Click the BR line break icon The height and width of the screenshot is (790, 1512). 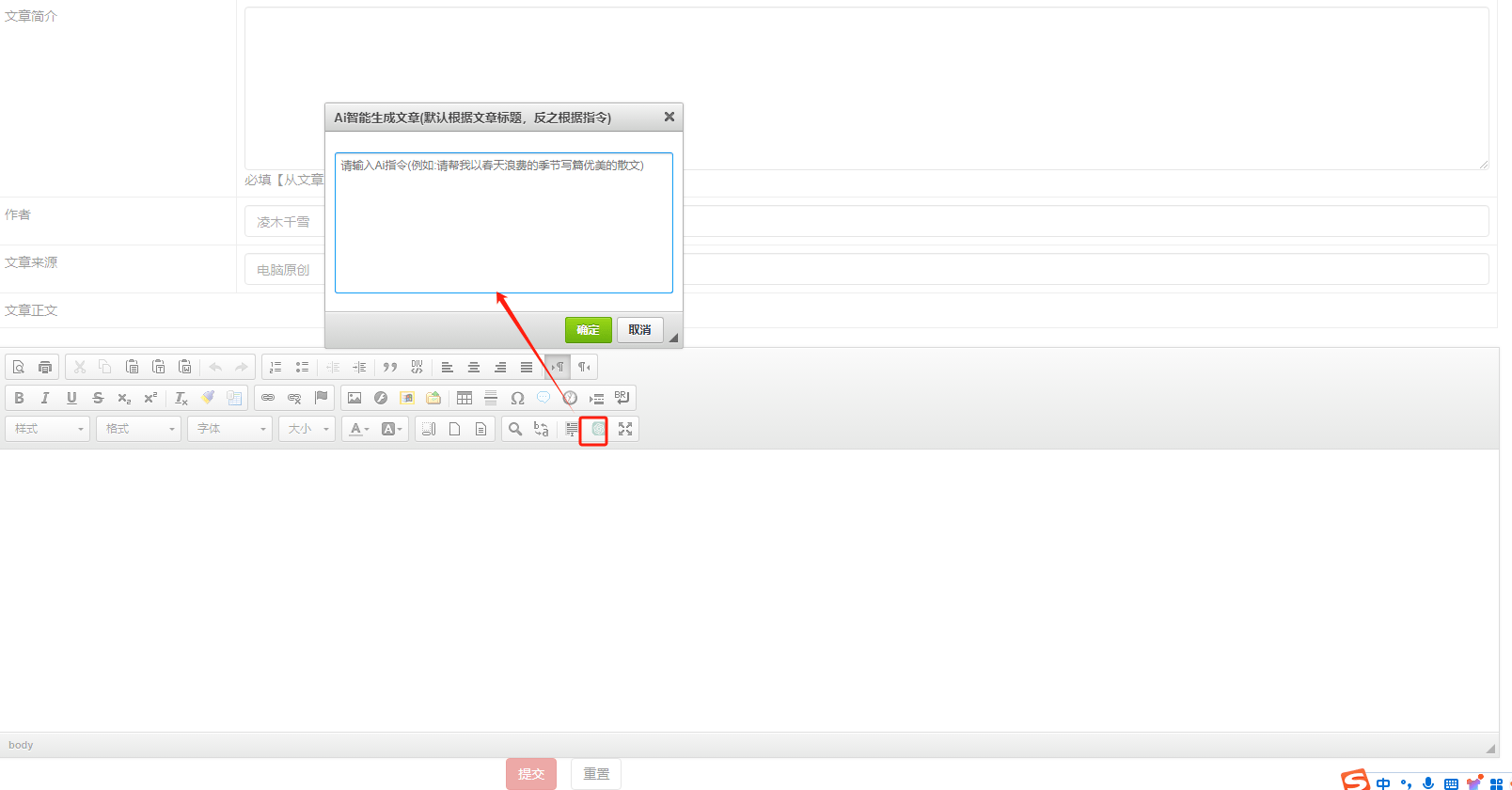coord(622,398)
